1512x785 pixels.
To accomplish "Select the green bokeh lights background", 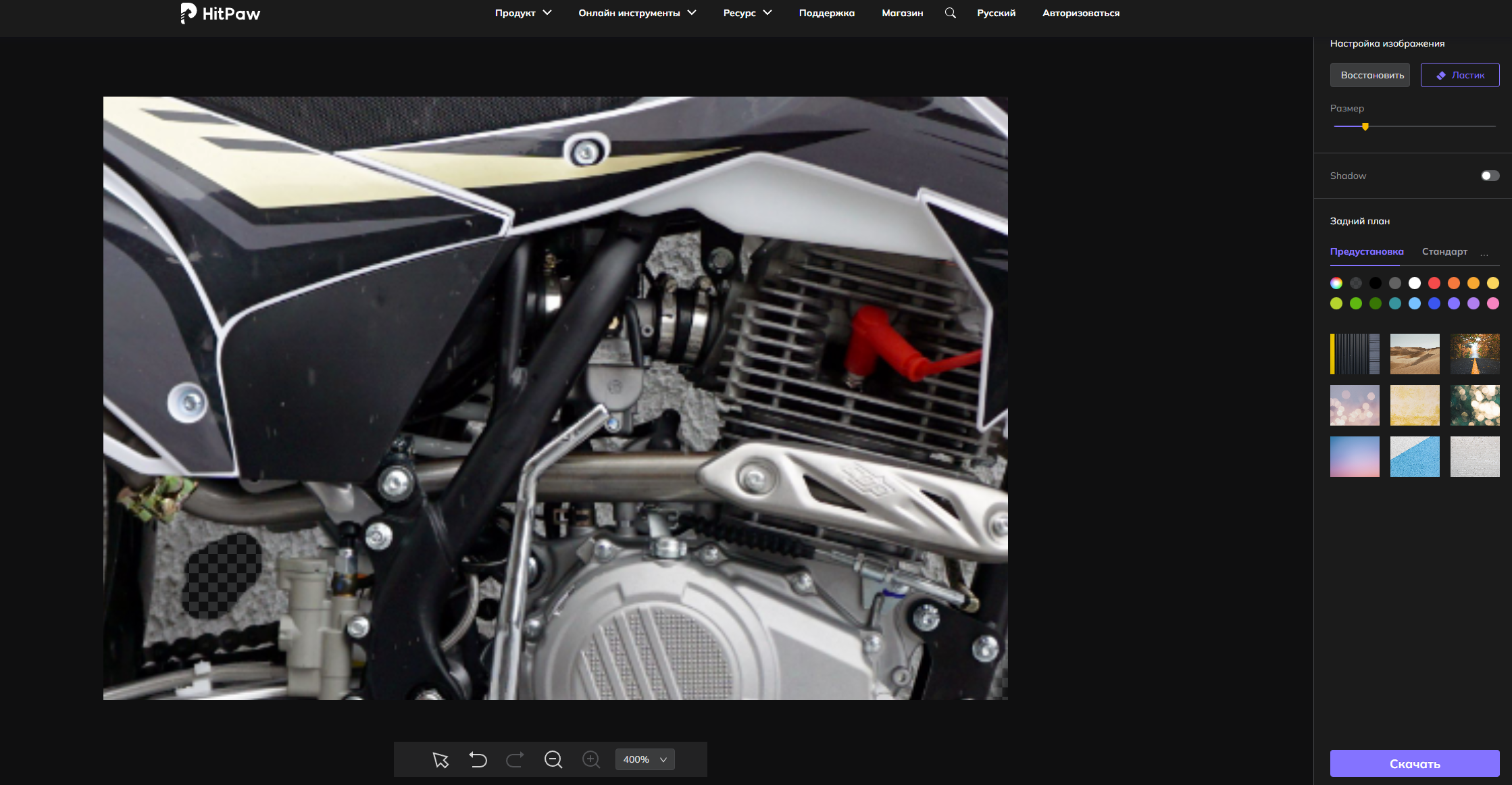I will [x=1475, y=405].
